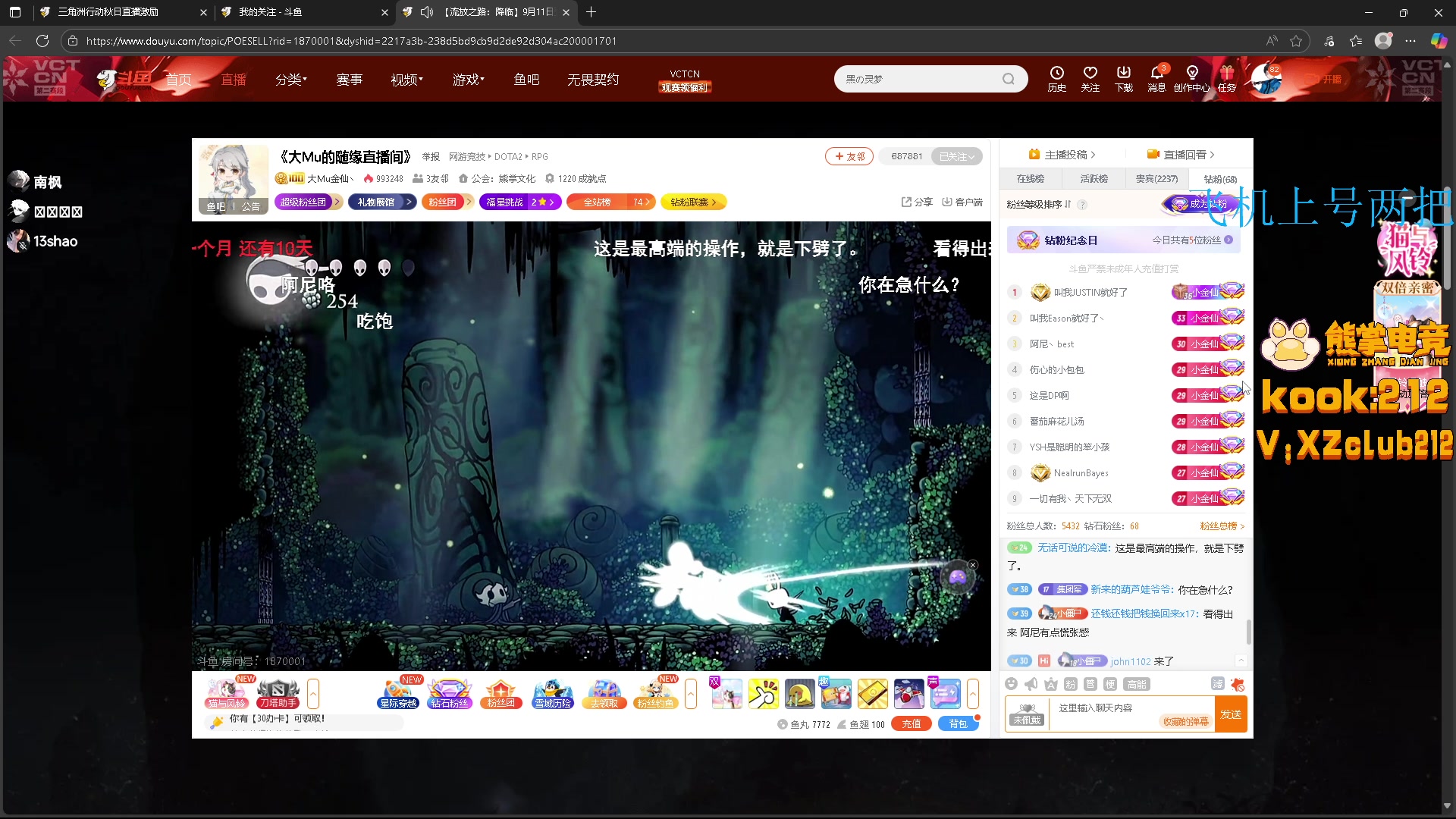Image resolution: width=1456 pixels, height=819 pixels.
Task: Open 粉丝总榜 arrow link
Action: tap(1222, 526)
